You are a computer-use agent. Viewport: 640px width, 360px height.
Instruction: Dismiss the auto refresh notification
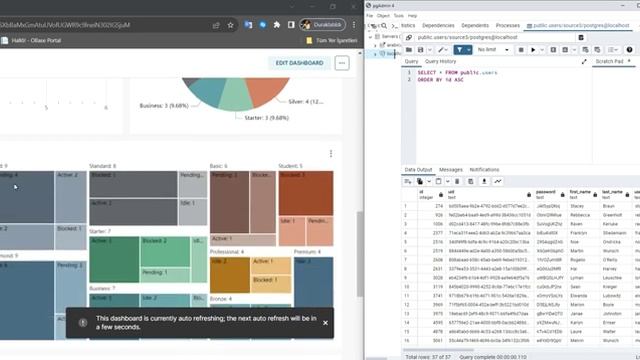pyautogui.click(x=325, y=323)
